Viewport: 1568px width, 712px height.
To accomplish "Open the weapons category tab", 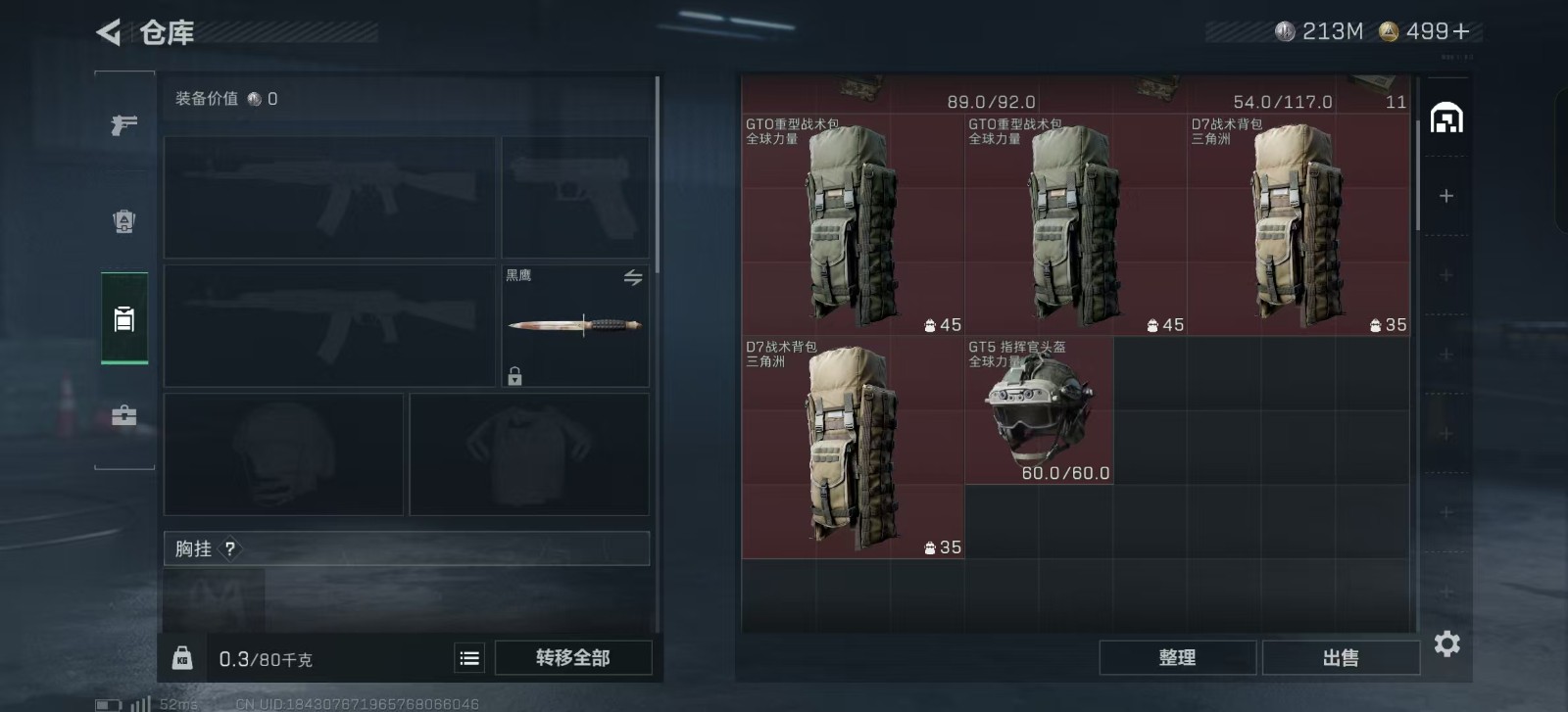I will pyautogui.click(x=124, y=124).
